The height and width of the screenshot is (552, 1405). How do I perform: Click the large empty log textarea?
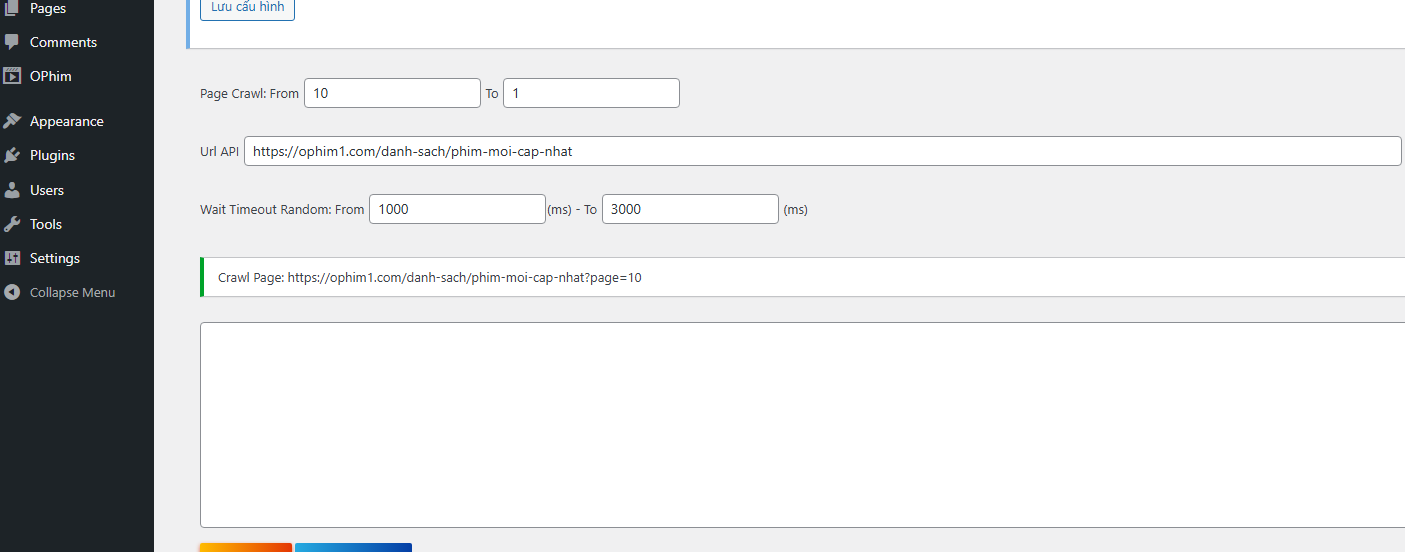click(800, 424)
